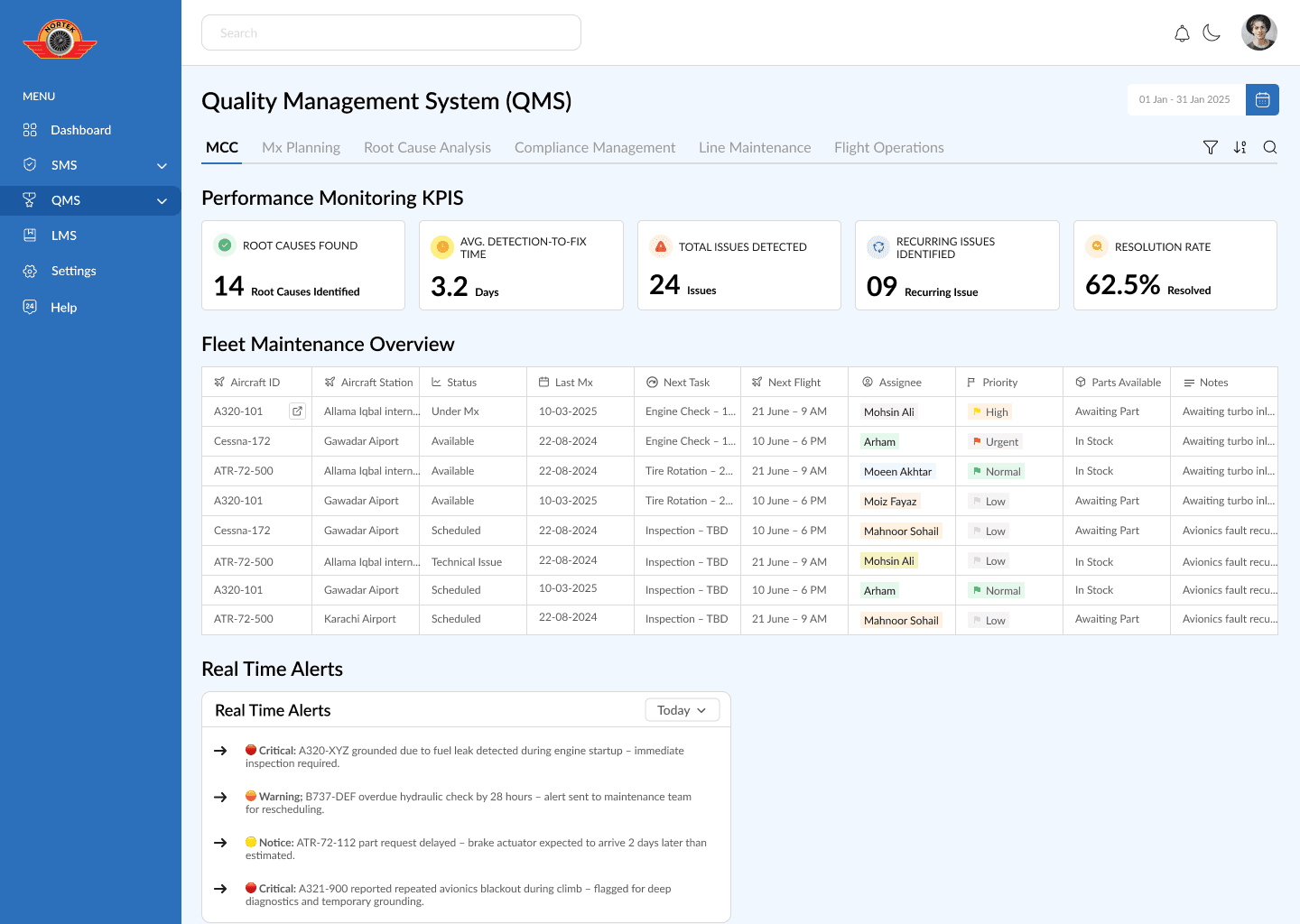Click the Total Issues Detected warning icon

point(661,246)
